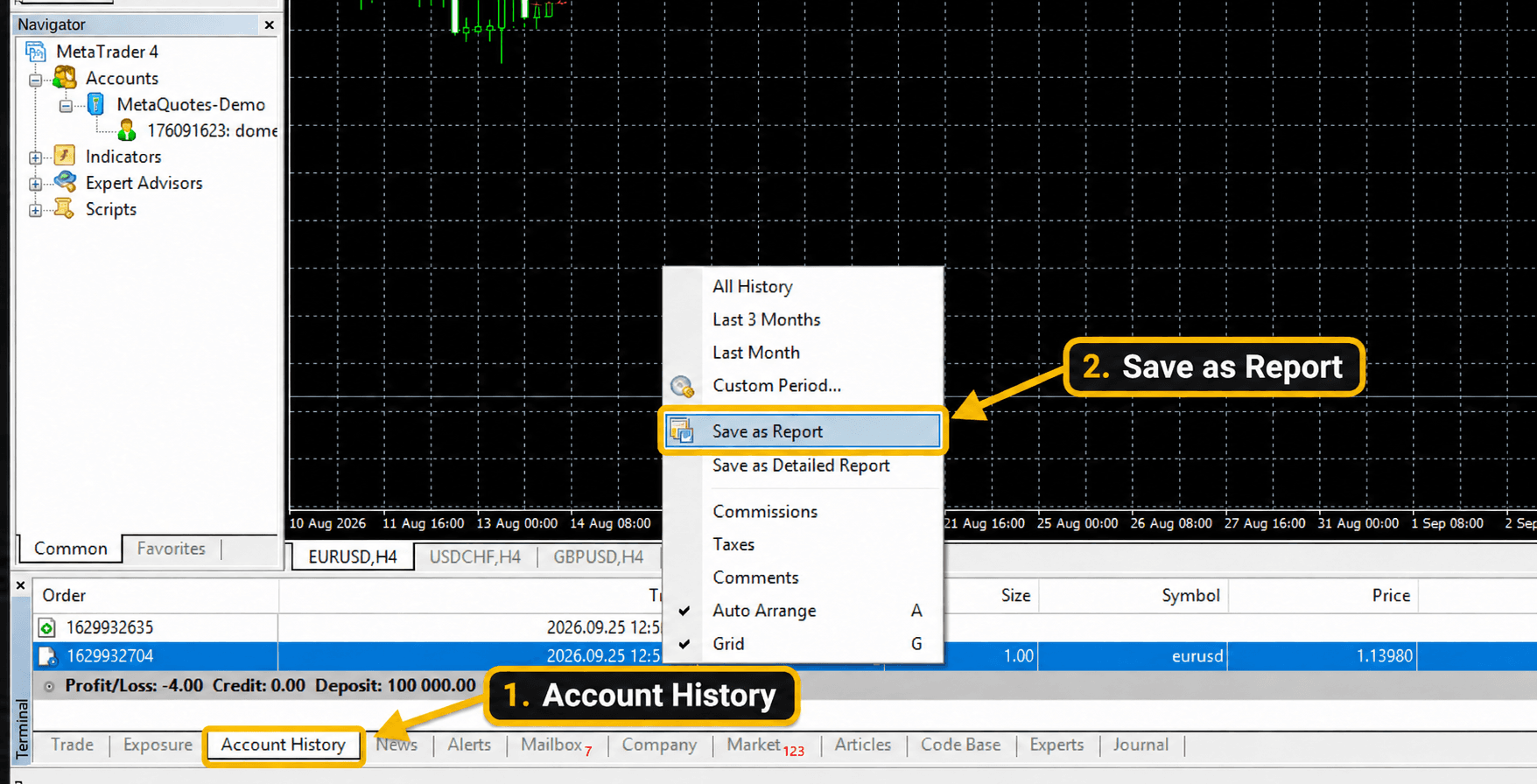The width and height of the screenshot is (1537, 784).
Task: Select the MetaQuotes-Demo label
Action: coord(190,104)
